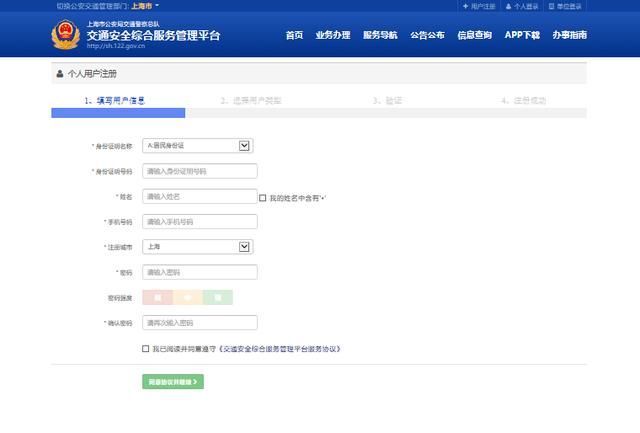Click the 确认密码 confirm password field
Screen dimensions: 640x433
(x=200, y=323)
